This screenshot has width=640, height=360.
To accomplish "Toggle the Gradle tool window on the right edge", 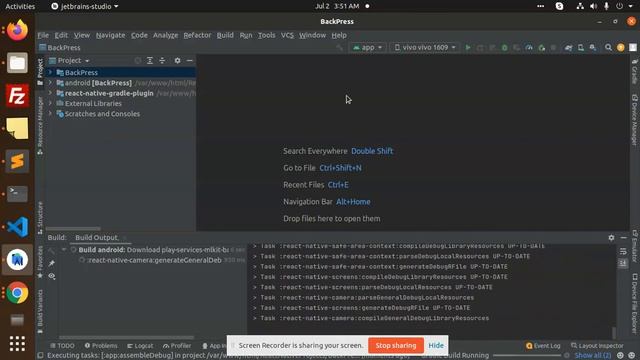I will point(634,71).
